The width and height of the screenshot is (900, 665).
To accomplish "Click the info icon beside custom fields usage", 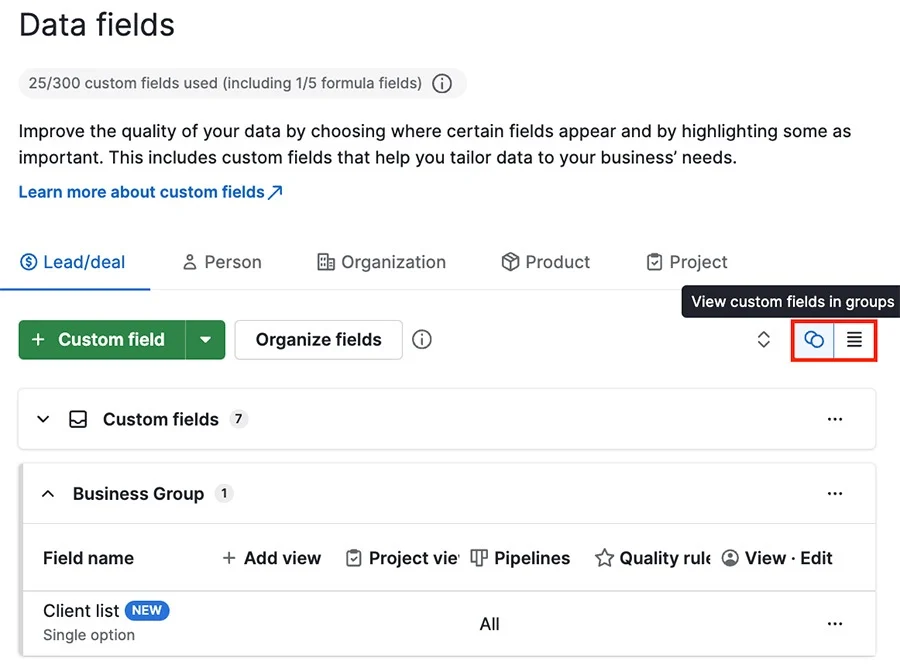I will click(x=442, y=84).
